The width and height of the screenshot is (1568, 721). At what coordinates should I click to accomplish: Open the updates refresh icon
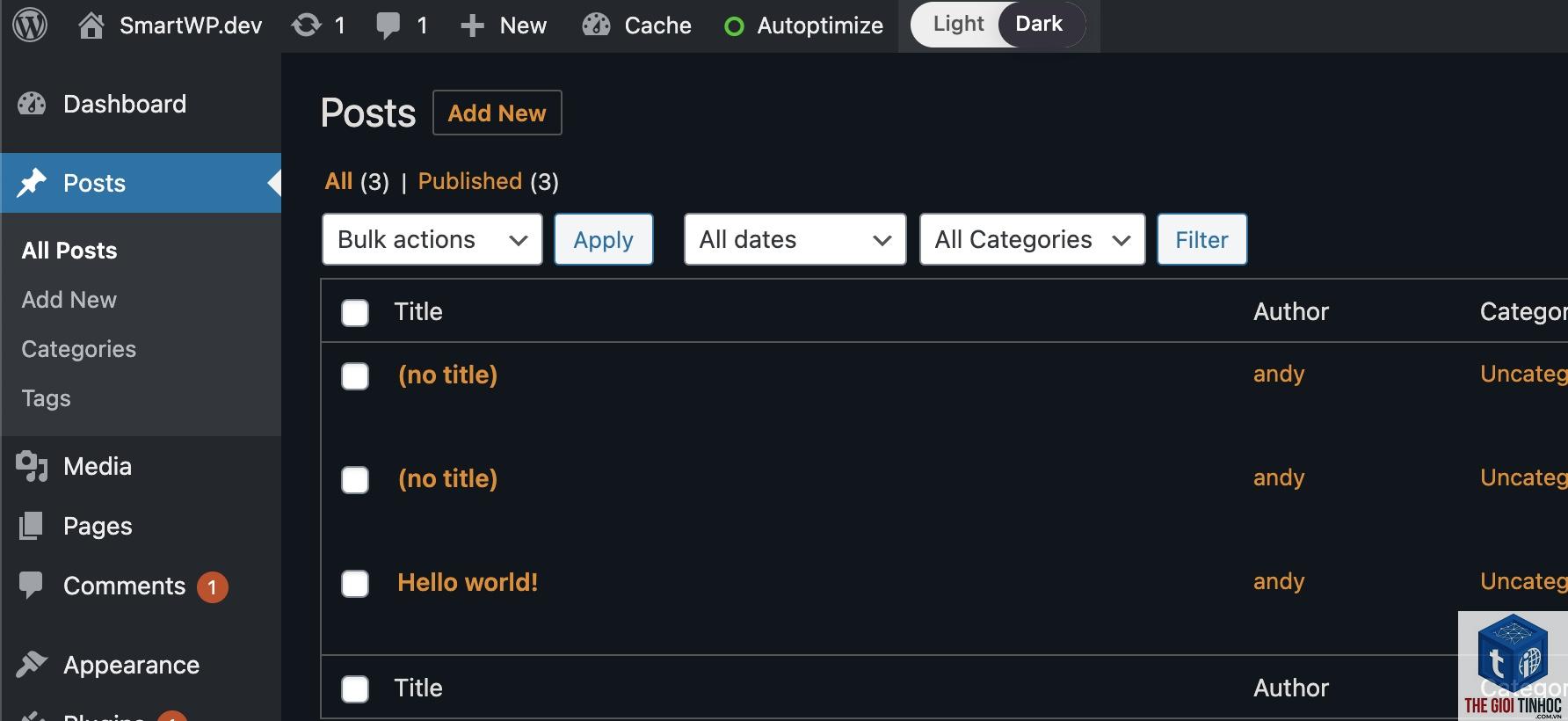coord(306,25)
